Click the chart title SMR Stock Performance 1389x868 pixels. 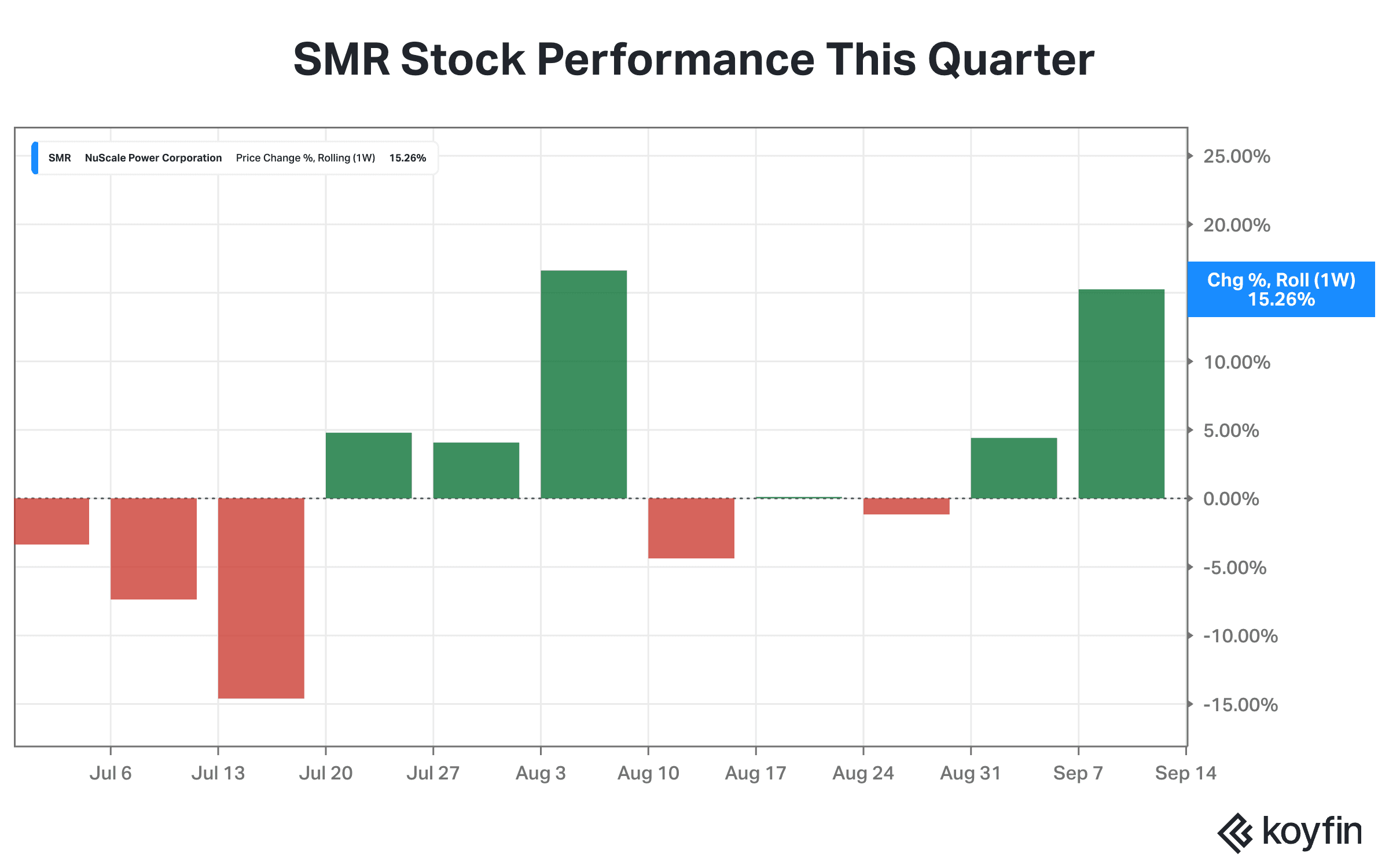[x=694, y=59]
